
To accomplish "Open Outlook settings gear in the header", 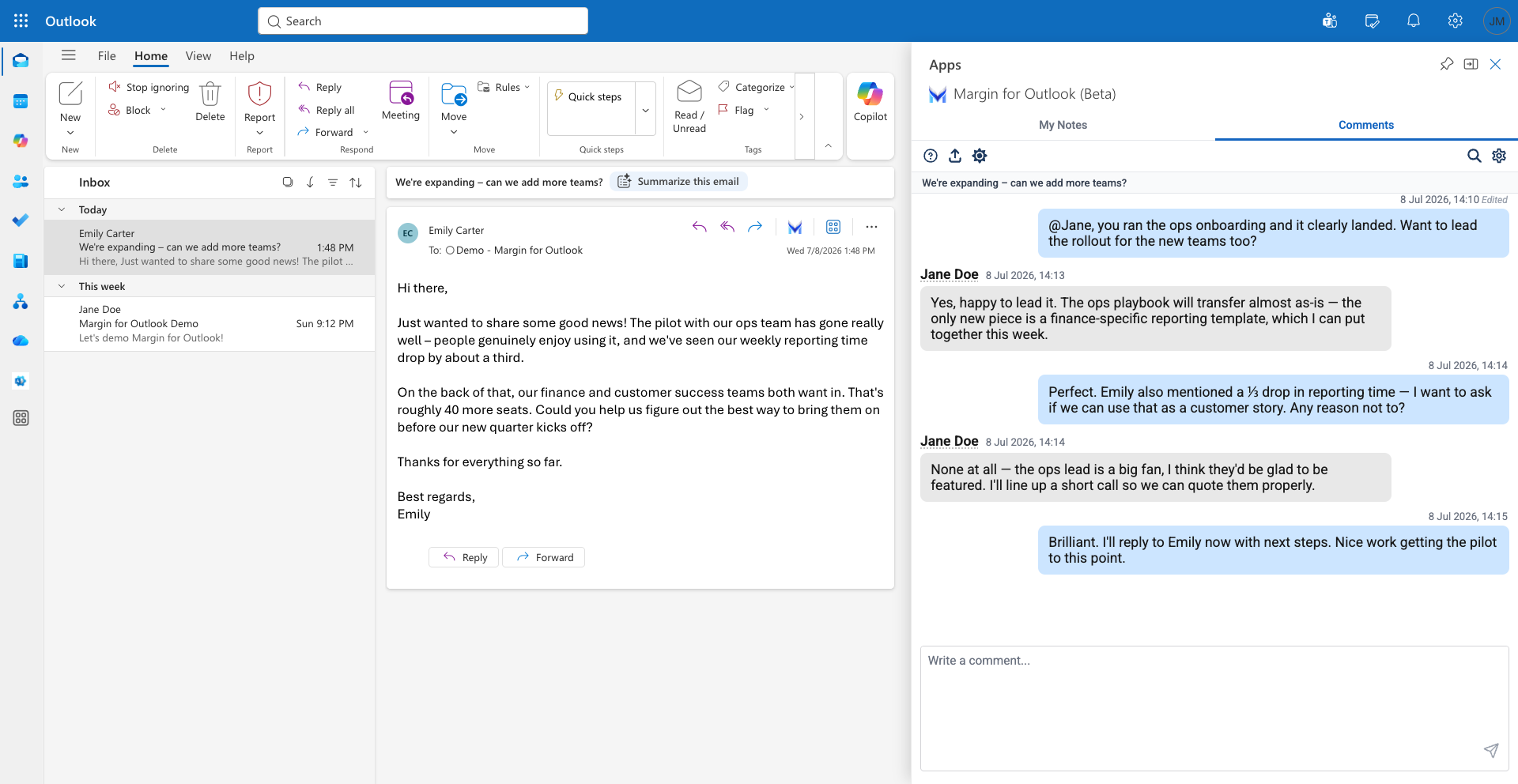I will point(1456,21).
